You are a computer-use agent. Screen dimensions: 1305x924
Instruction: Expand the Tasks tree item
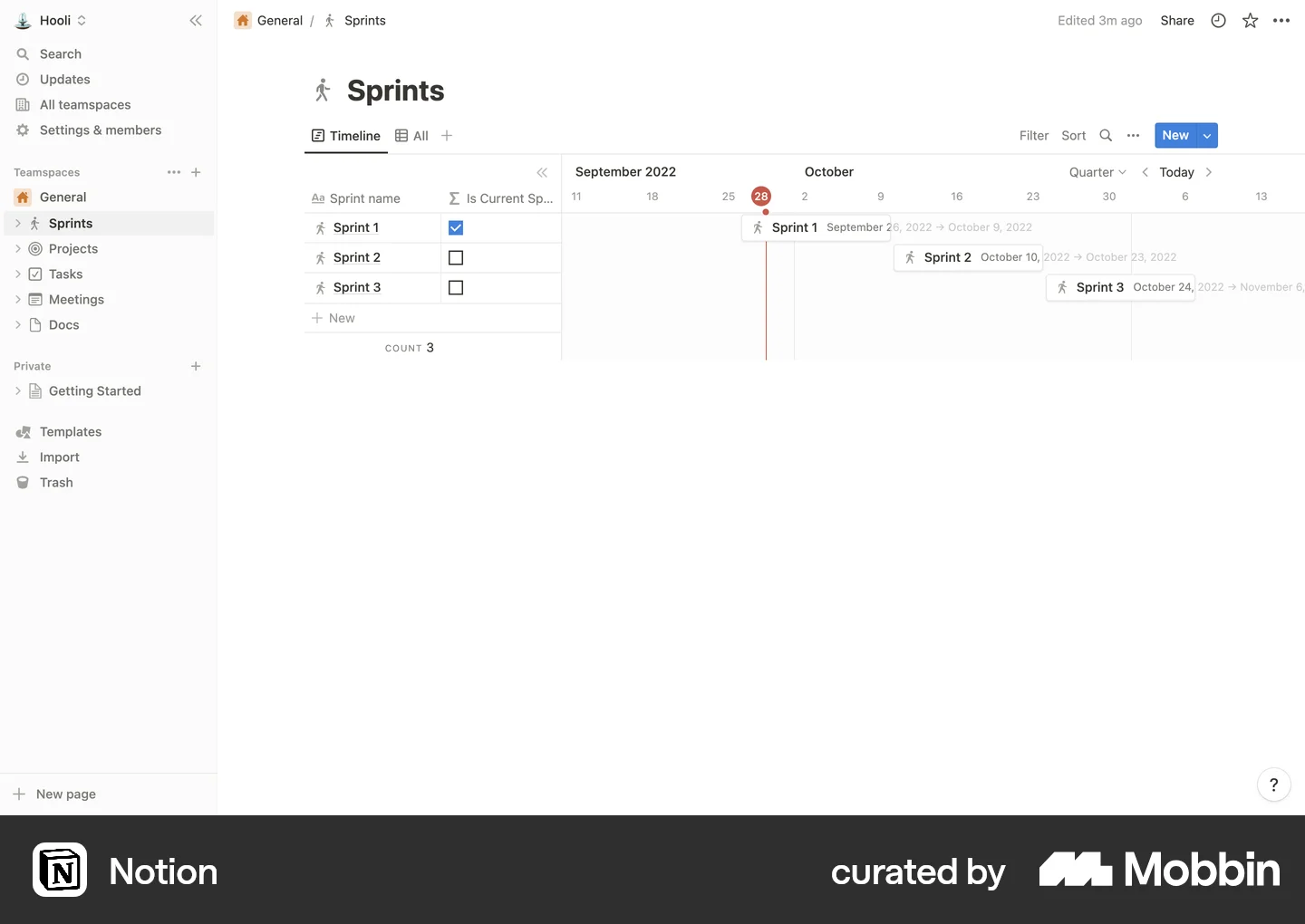17,274
